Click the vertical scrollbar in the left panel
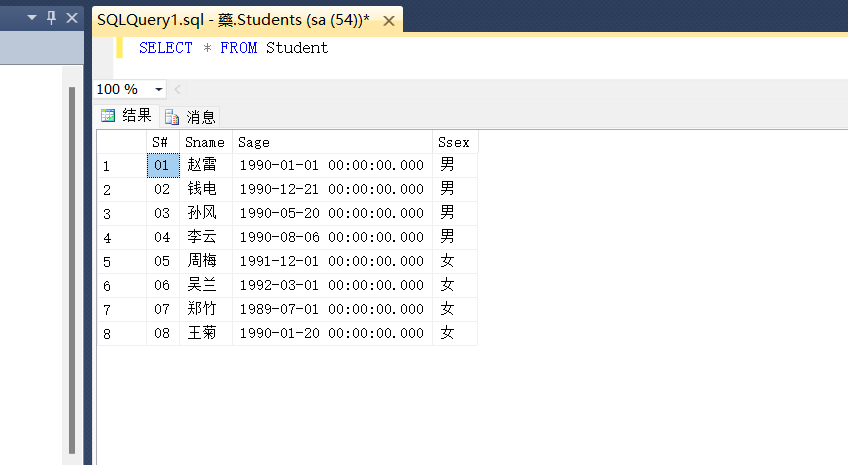The width and height of the screenshot is (848, 465). [x=72, y=269]
